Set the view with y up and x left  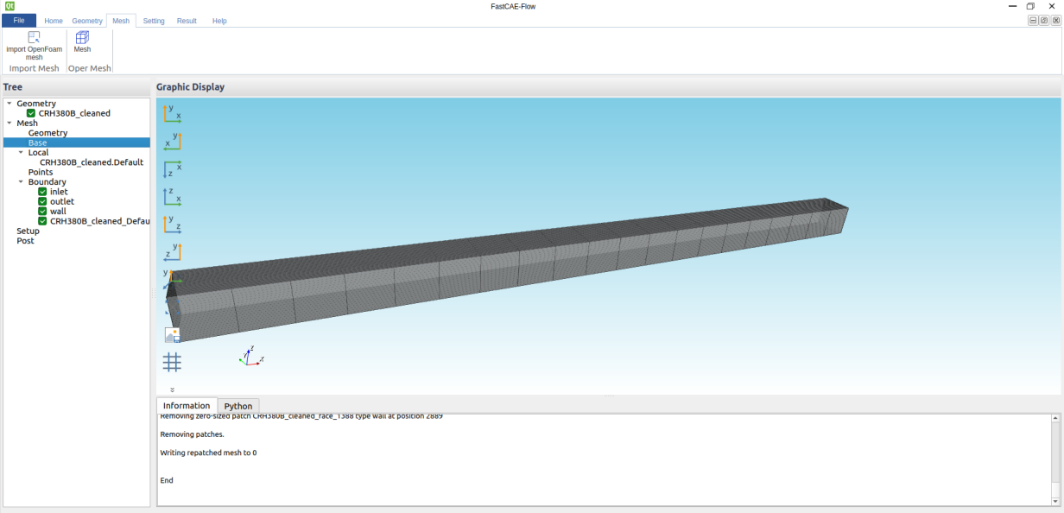(x=172, y=141)
